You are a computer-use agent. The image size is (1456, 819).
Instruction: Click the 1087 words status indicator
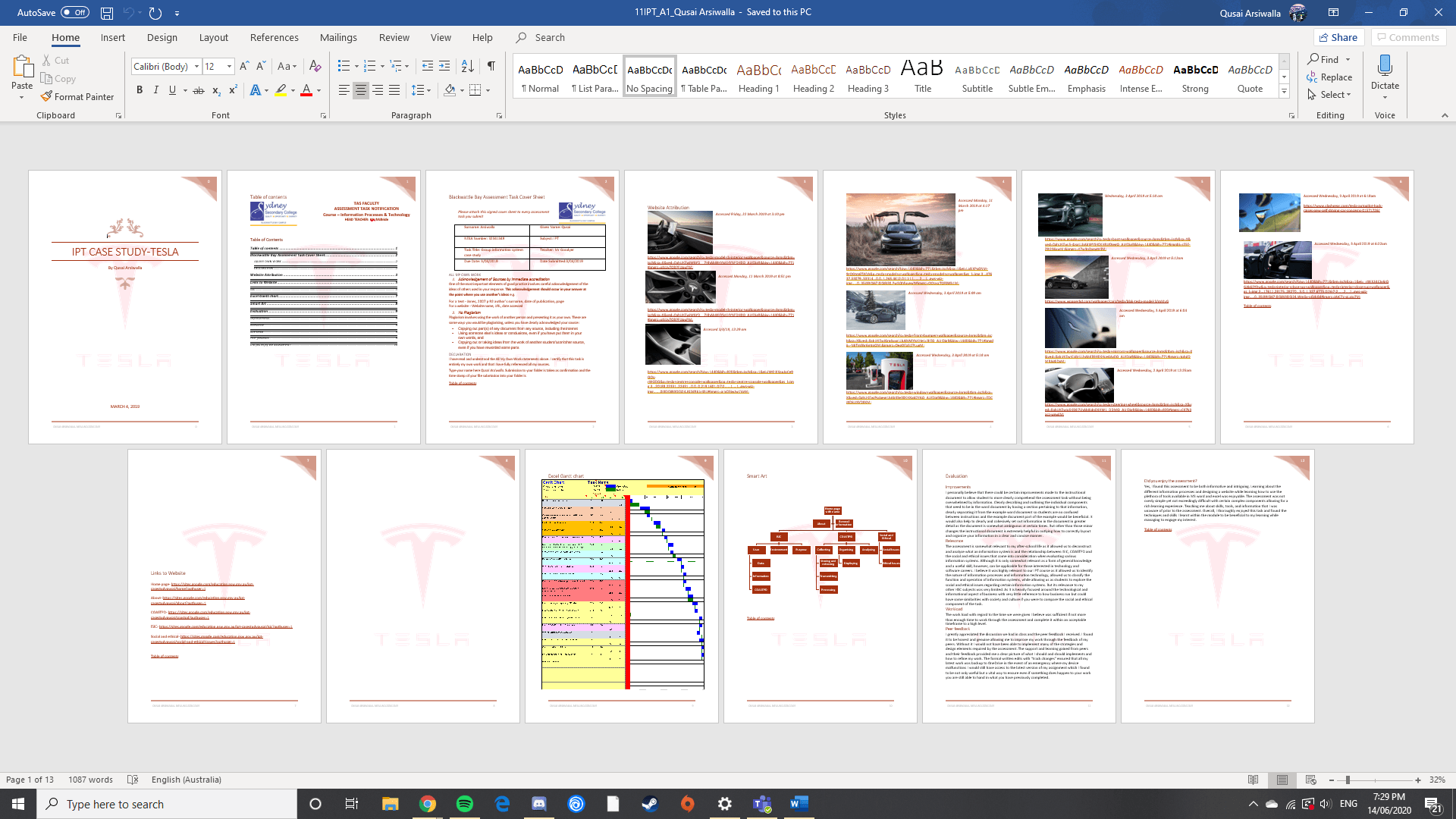pyautogui.click(x=90, y=780)
